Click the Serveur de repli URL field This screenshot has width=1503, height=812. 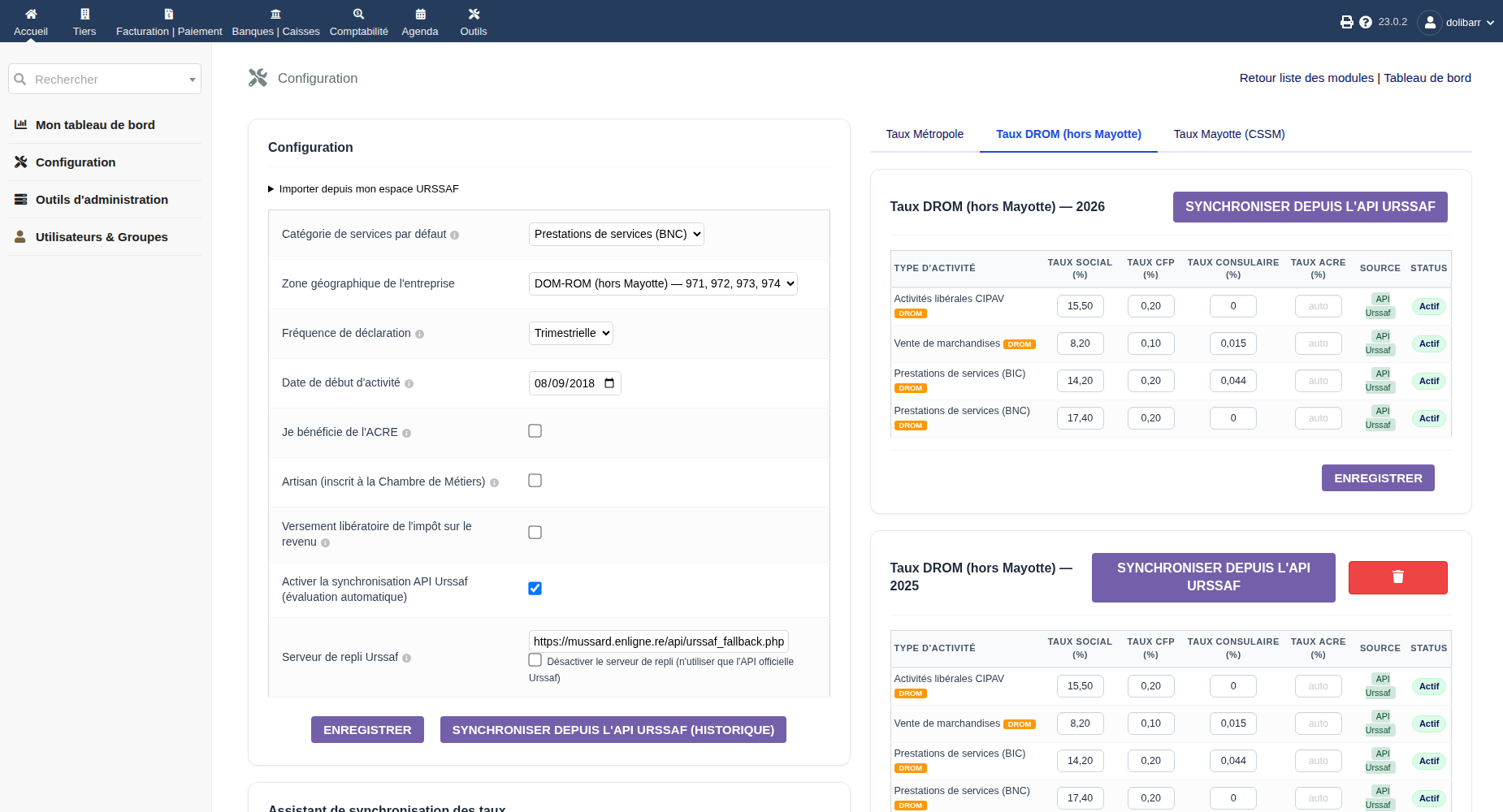pos(659,641)
